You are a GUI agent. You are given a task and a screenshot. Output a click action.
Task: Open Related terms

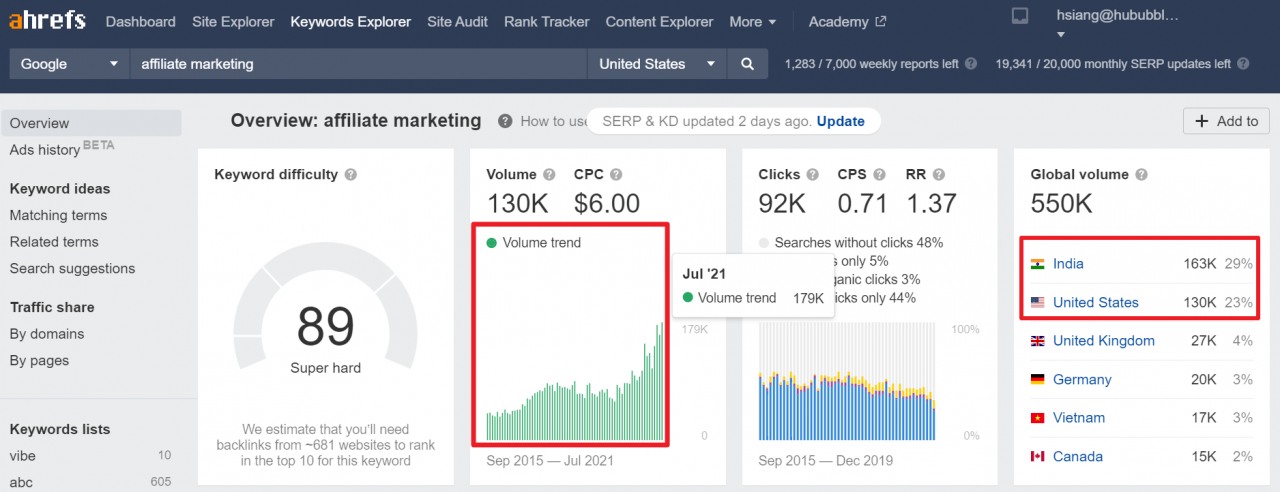pyautogui.click(x=54, y=242)
